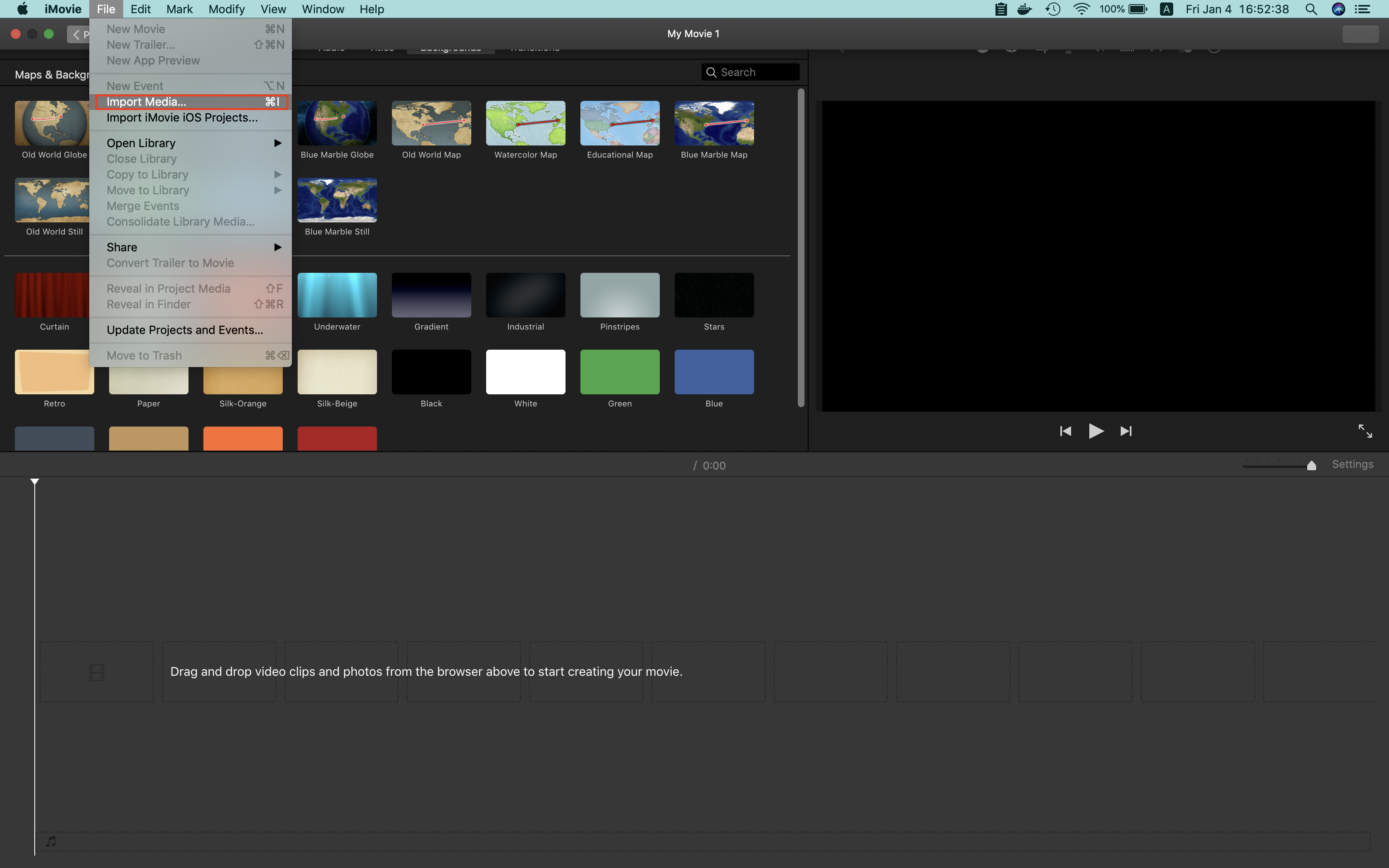The width and height of the screenshot is (1389, 868).
Task: Pick the Black background swatch
Action: (x=431, y=372)
